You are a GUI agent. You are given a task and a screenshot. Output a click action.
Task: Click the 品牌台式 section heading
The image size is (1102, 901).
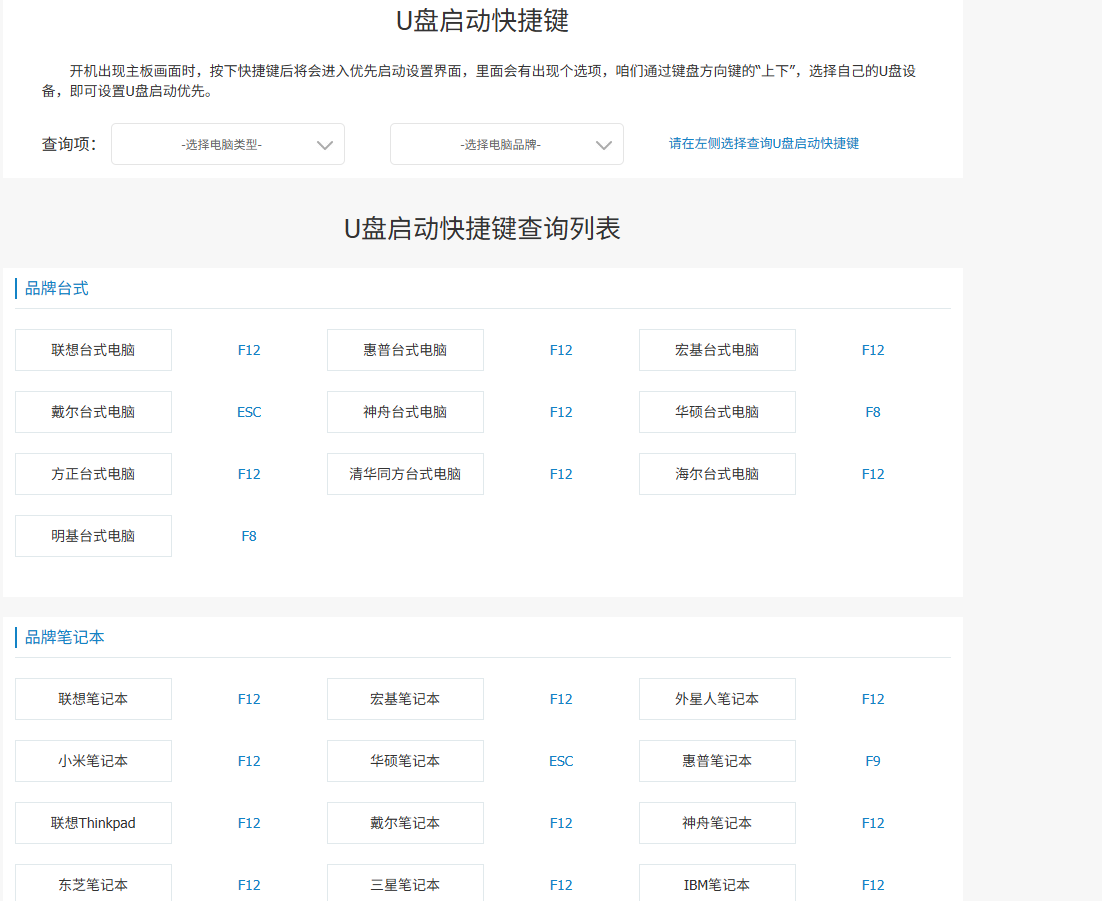point(56,288)
